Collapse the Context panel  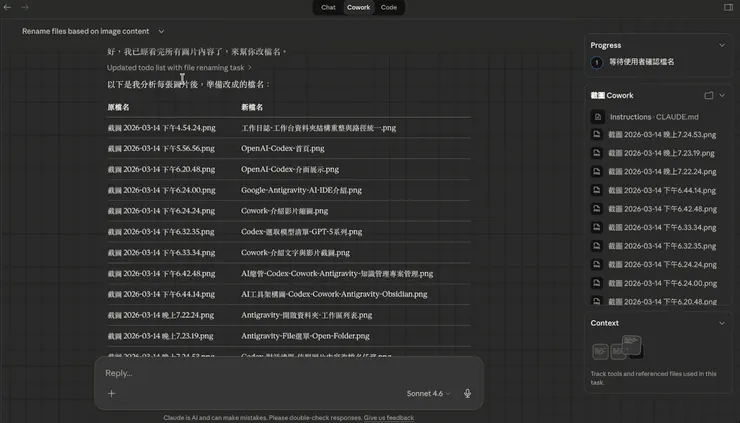pyautogui.click(x=722, y=323)
